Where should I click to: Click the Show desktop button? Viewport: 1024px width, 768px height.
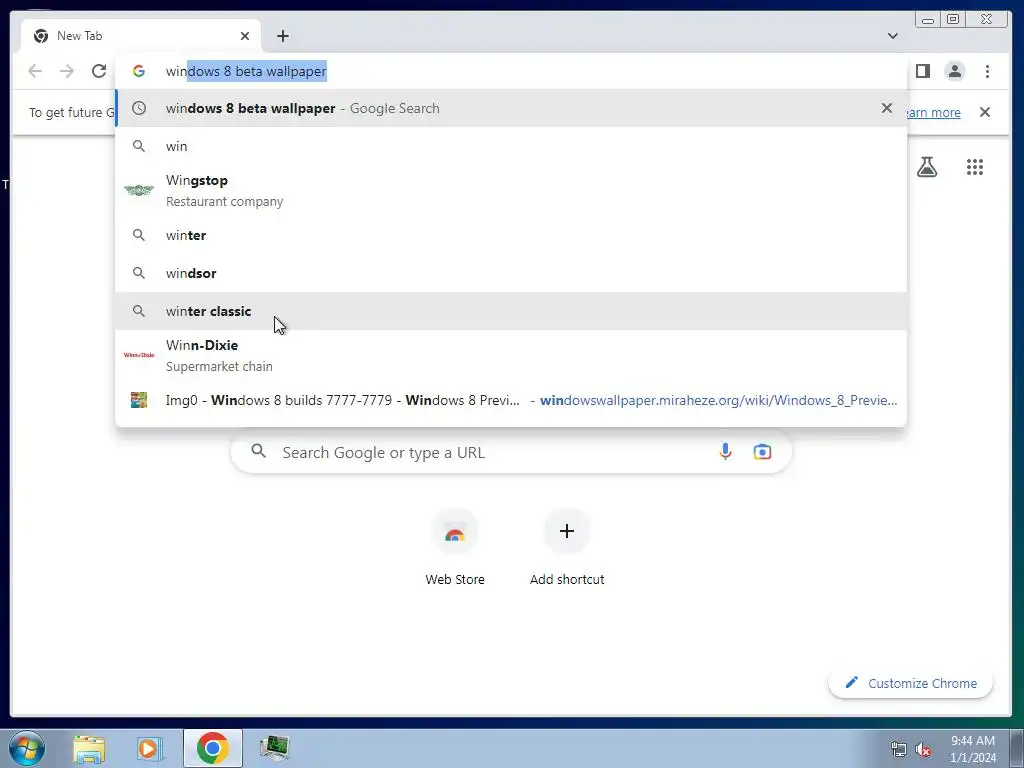pos(1017,748)
